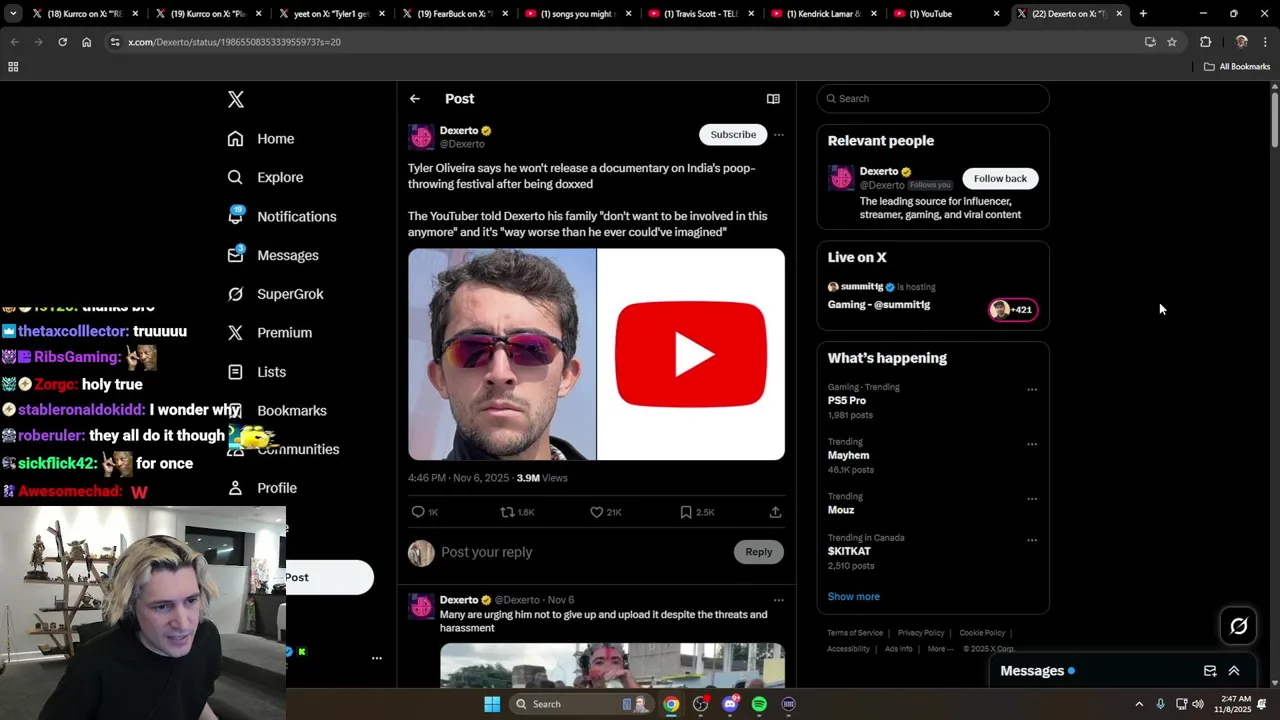Expand the Messages drawer
The width and height of the screenshot is (1280, 720).
pos(1234,671)
